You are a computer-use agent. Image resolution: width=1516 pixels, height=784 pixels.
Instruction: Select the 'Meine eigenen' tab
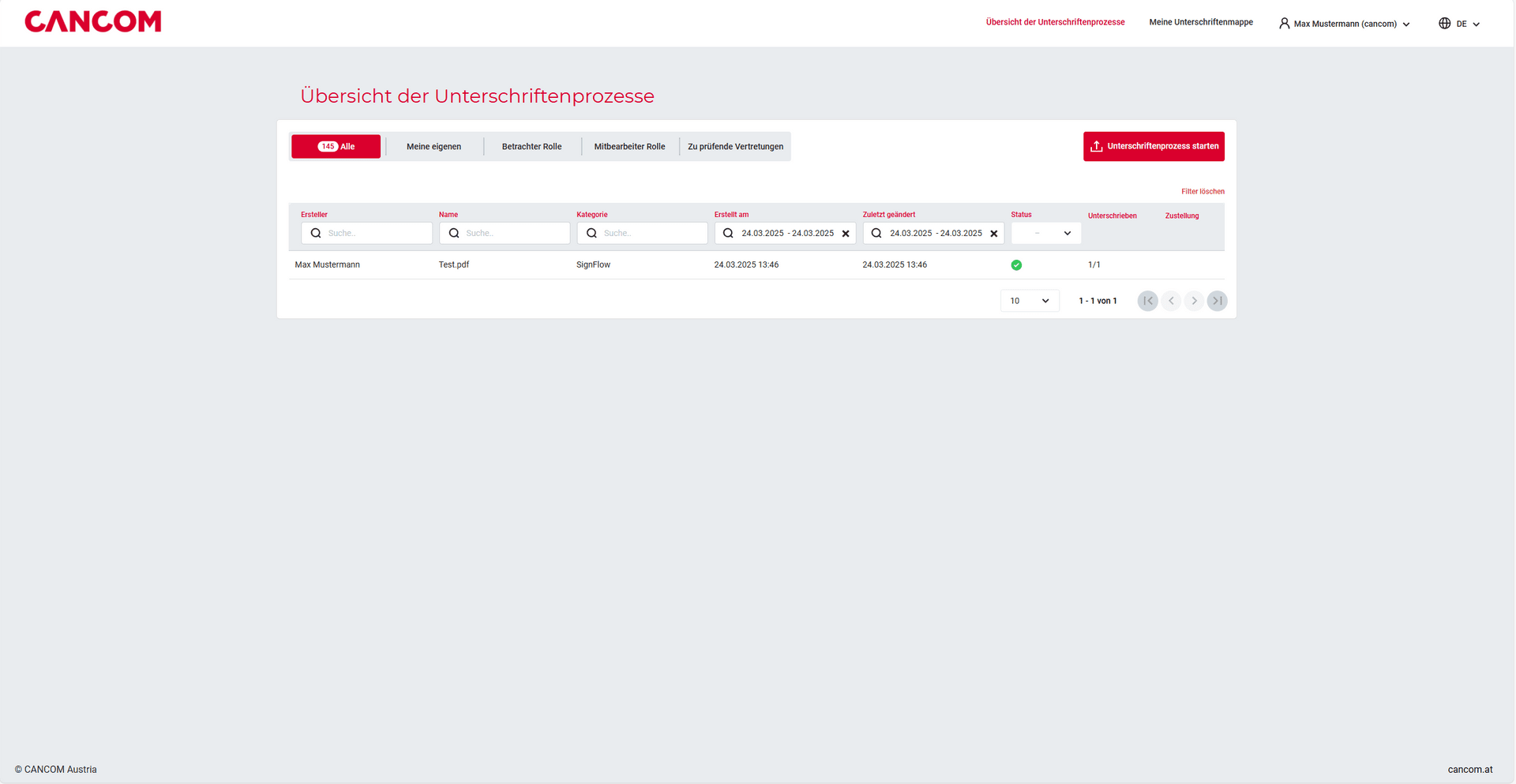(x=433, y=147)
